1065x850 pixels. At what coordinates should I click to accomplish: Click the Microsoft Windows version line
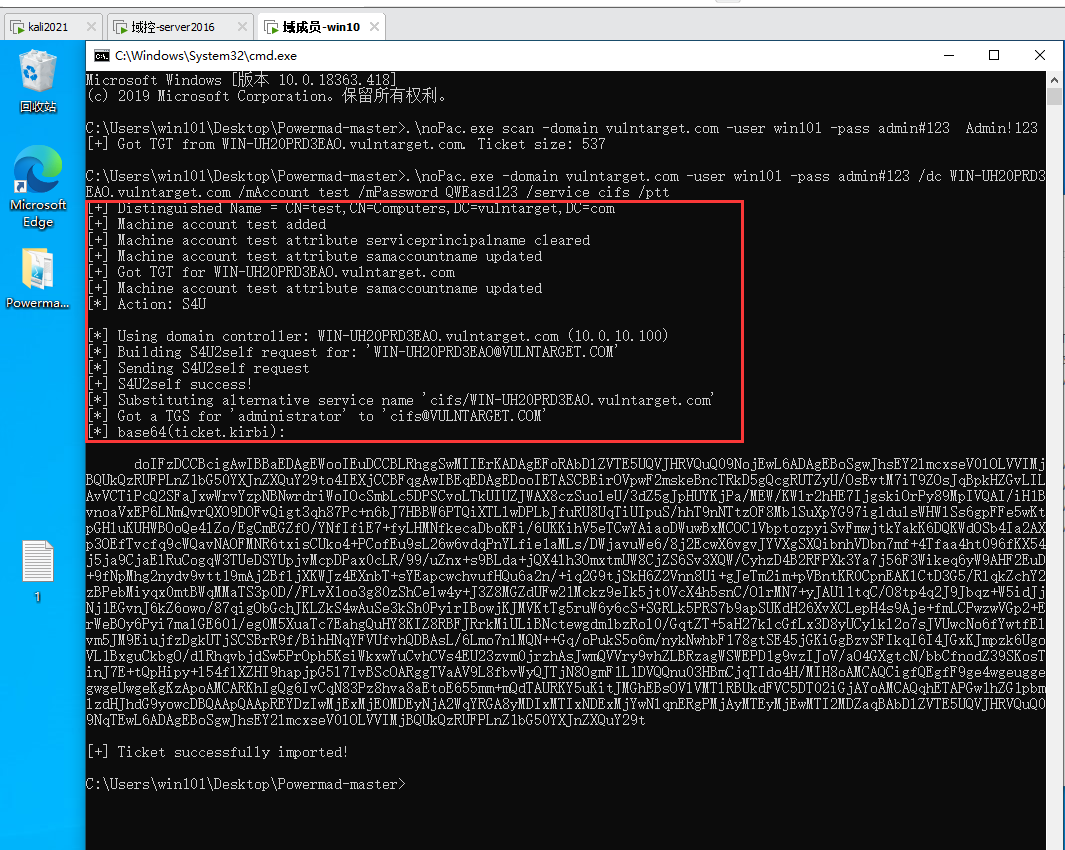241,80
